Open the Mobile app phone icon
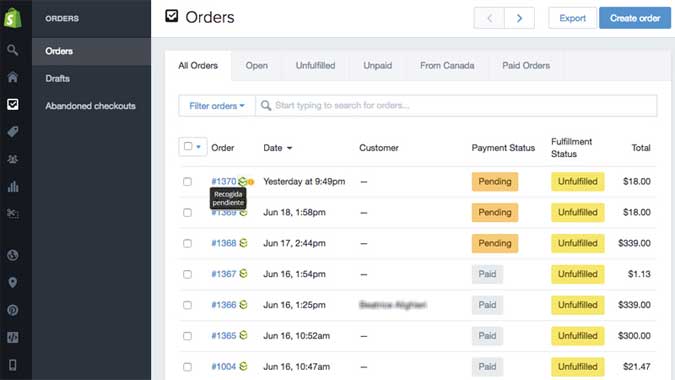This screenshot has width=675, height=380. pyautogui.click(x=12, y=365)
